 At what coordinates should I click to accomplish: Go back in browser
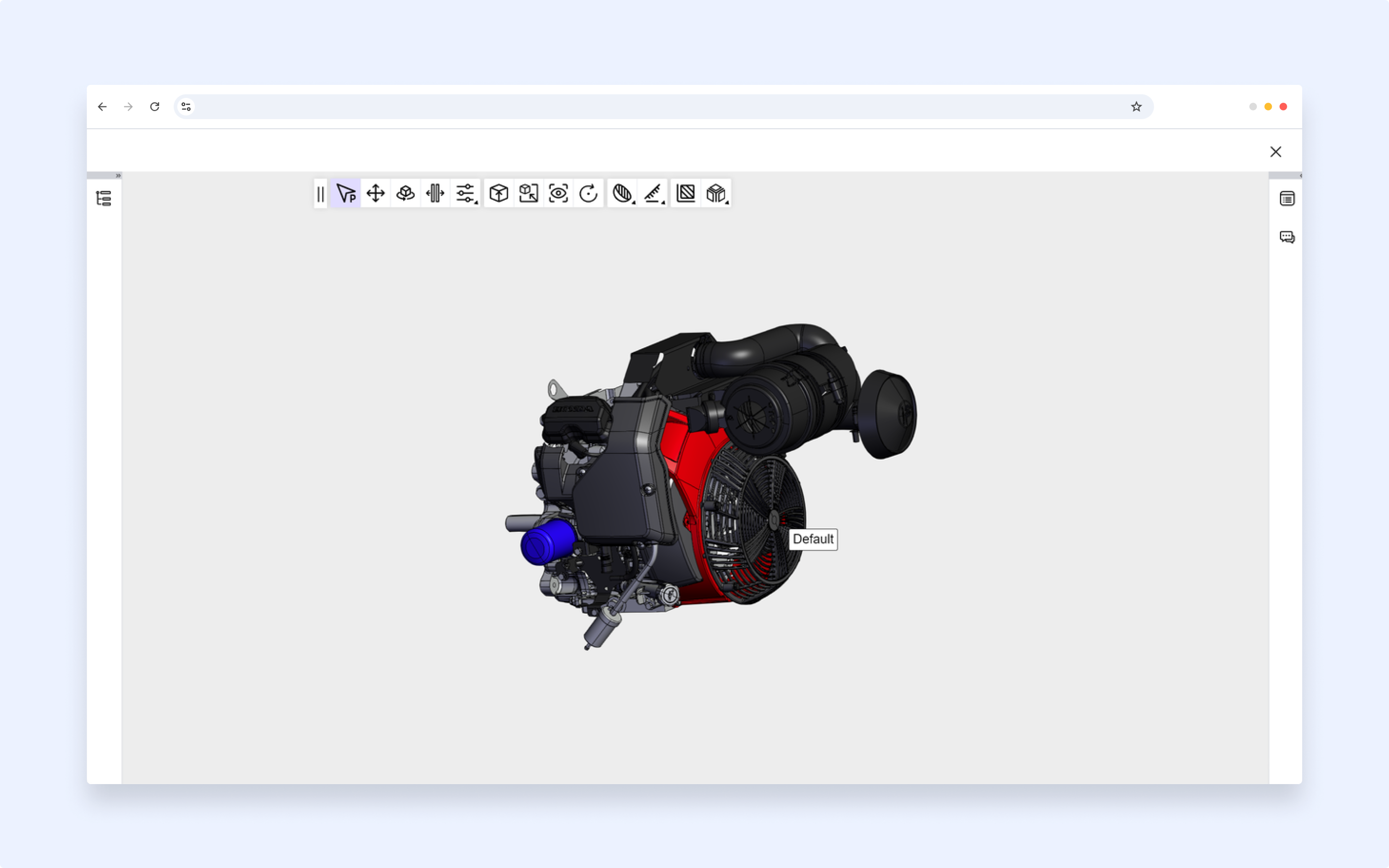tap(102, 107)
